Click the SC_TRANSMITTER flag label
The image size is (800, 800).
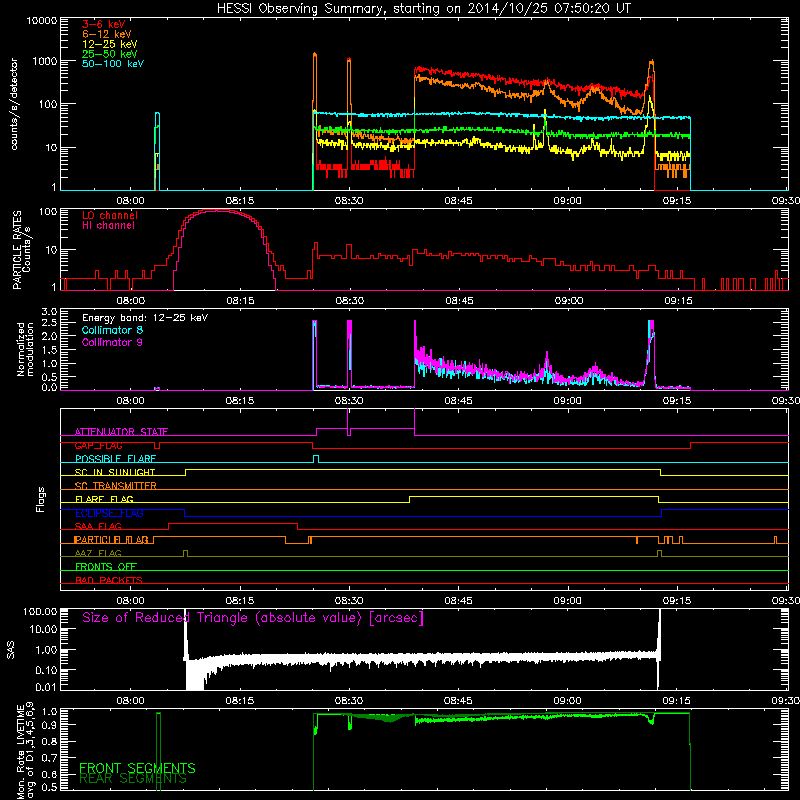116,486
